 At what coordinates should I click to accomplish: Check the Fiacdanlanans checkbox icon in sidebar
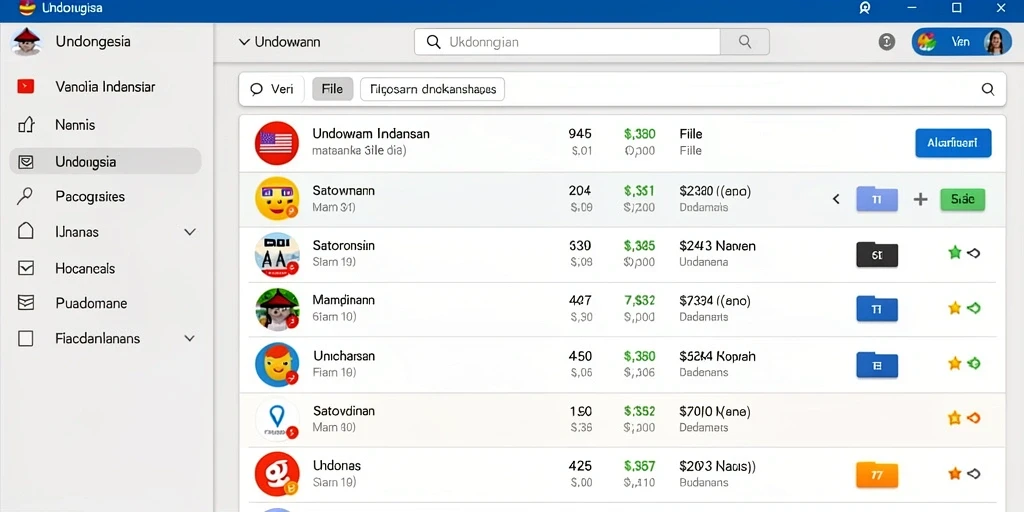click(25, 338)
